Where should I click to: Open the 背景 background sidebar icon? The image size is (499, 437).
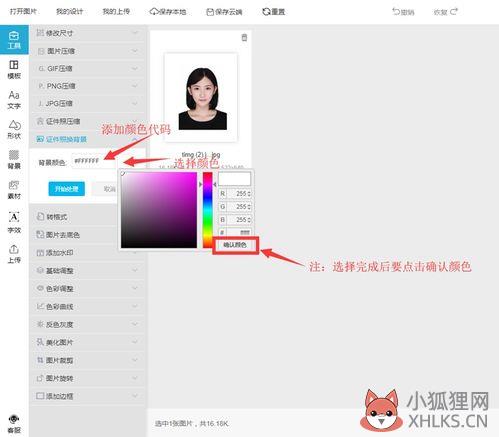tap(14, 159)
